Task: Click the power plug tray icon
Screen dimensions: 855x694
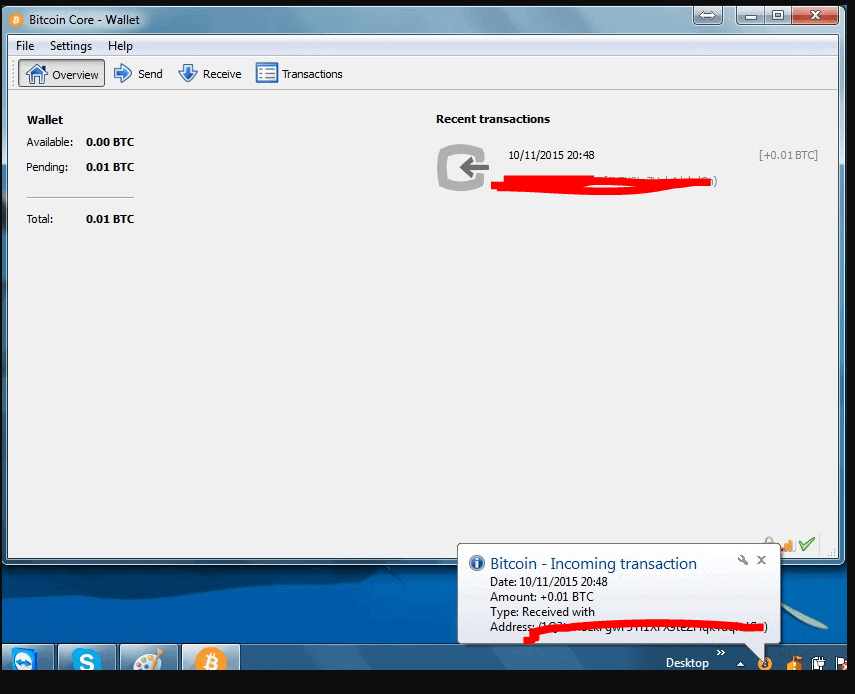Action: pyautogui.click(x=818, y=663)
